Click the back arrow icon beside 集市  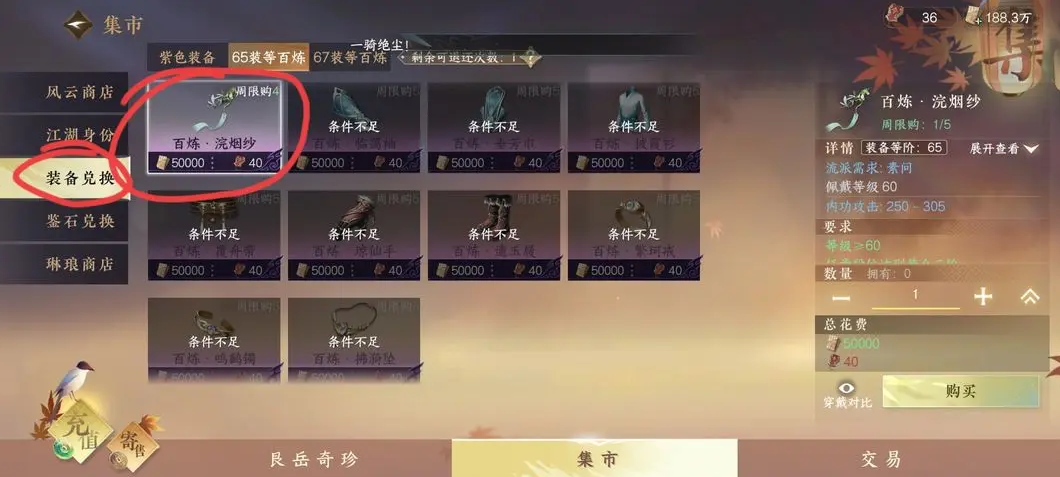tap(78, 24)
